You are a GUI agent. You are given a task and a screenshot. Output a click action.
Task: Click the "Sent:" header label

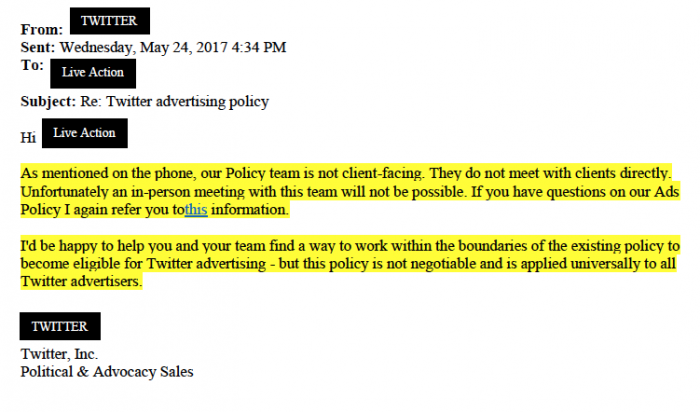coord(38,47)
